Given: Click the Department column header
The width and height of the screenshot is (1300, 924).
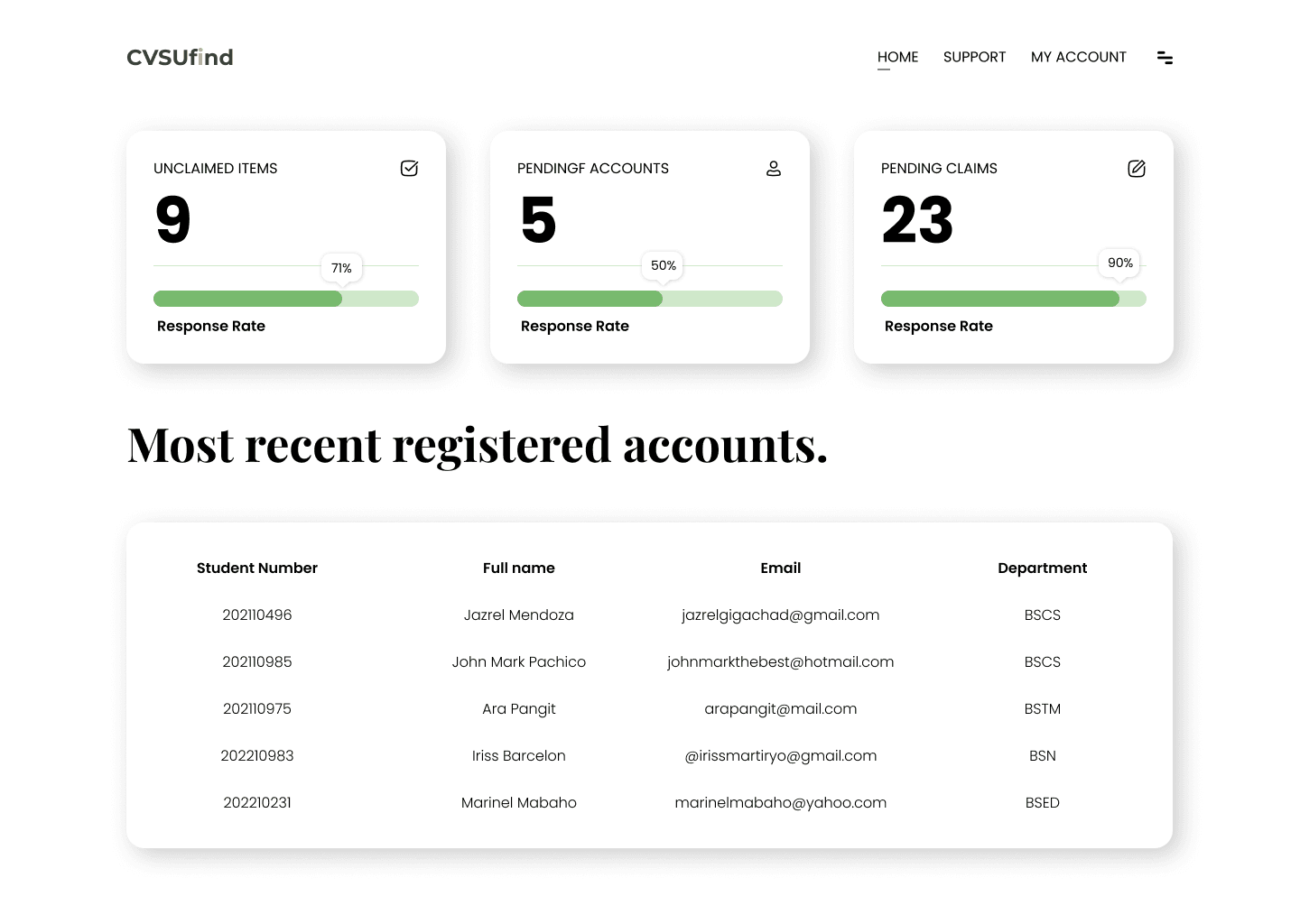Looking at the screenshot, I should pos(1042,568).
